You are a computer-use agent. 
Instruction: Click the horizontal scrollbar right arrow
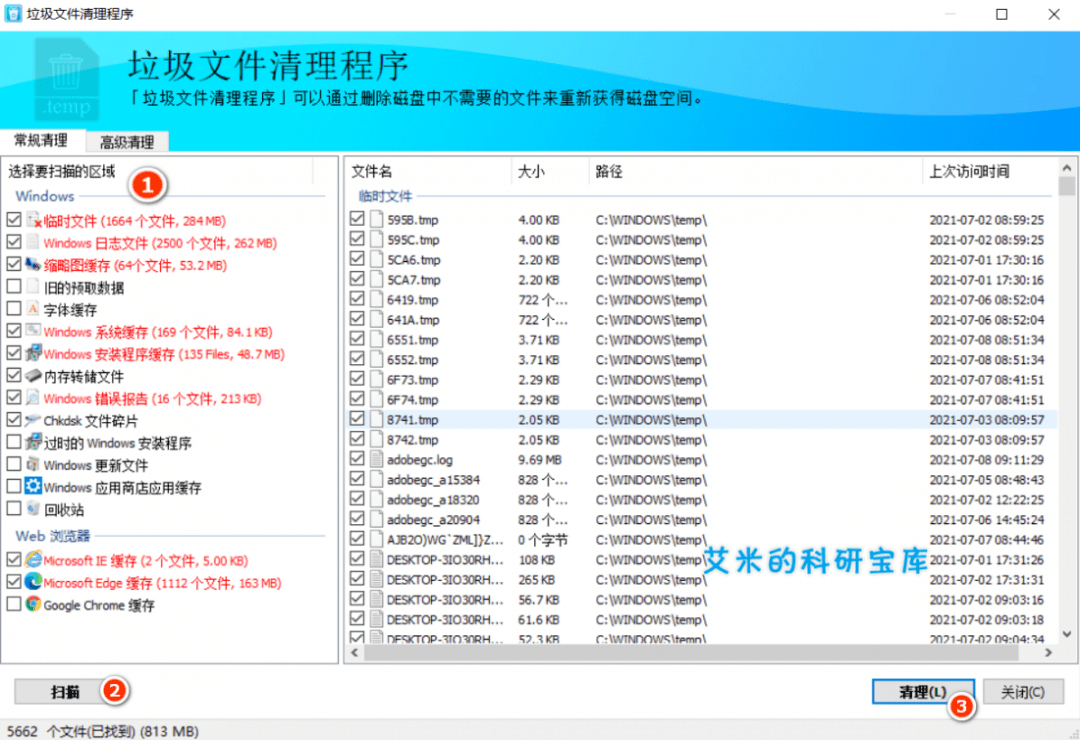coord(1047,653)
